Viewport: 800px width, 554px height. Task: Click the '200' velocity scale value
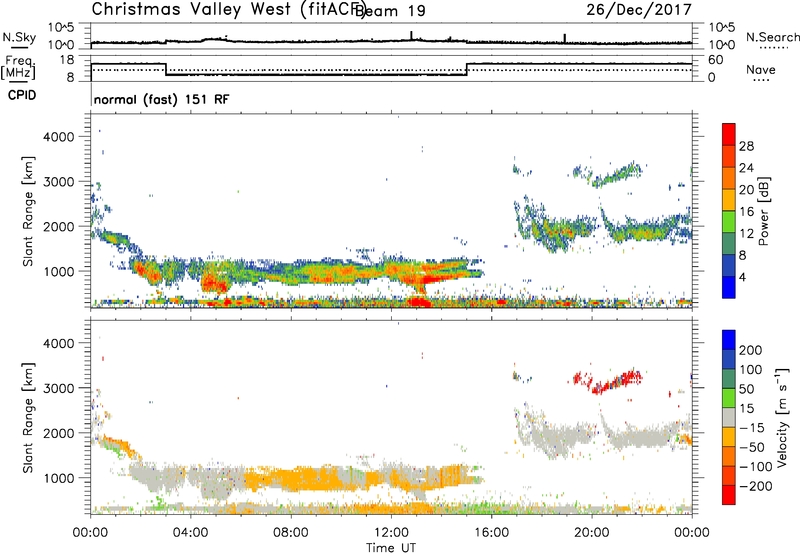(x=751, y=350)
